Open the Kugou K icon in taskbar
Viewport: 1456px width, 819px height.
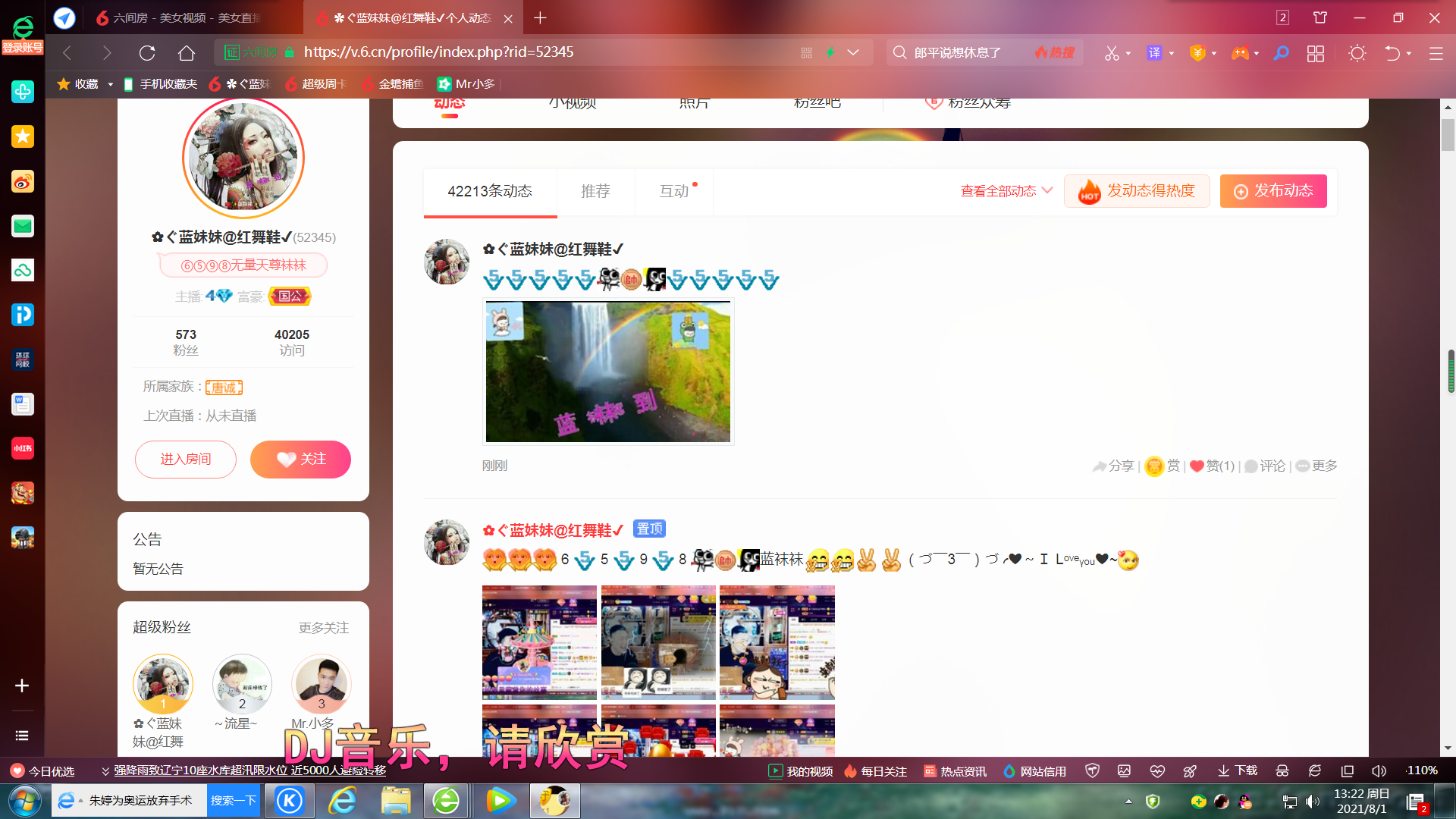tap(289, 801)
